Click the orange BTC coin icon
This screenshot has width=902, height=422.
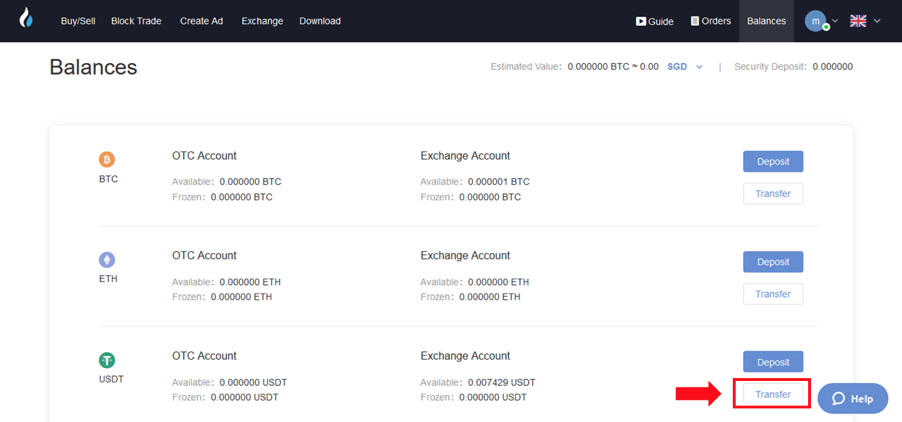(107, 159)
